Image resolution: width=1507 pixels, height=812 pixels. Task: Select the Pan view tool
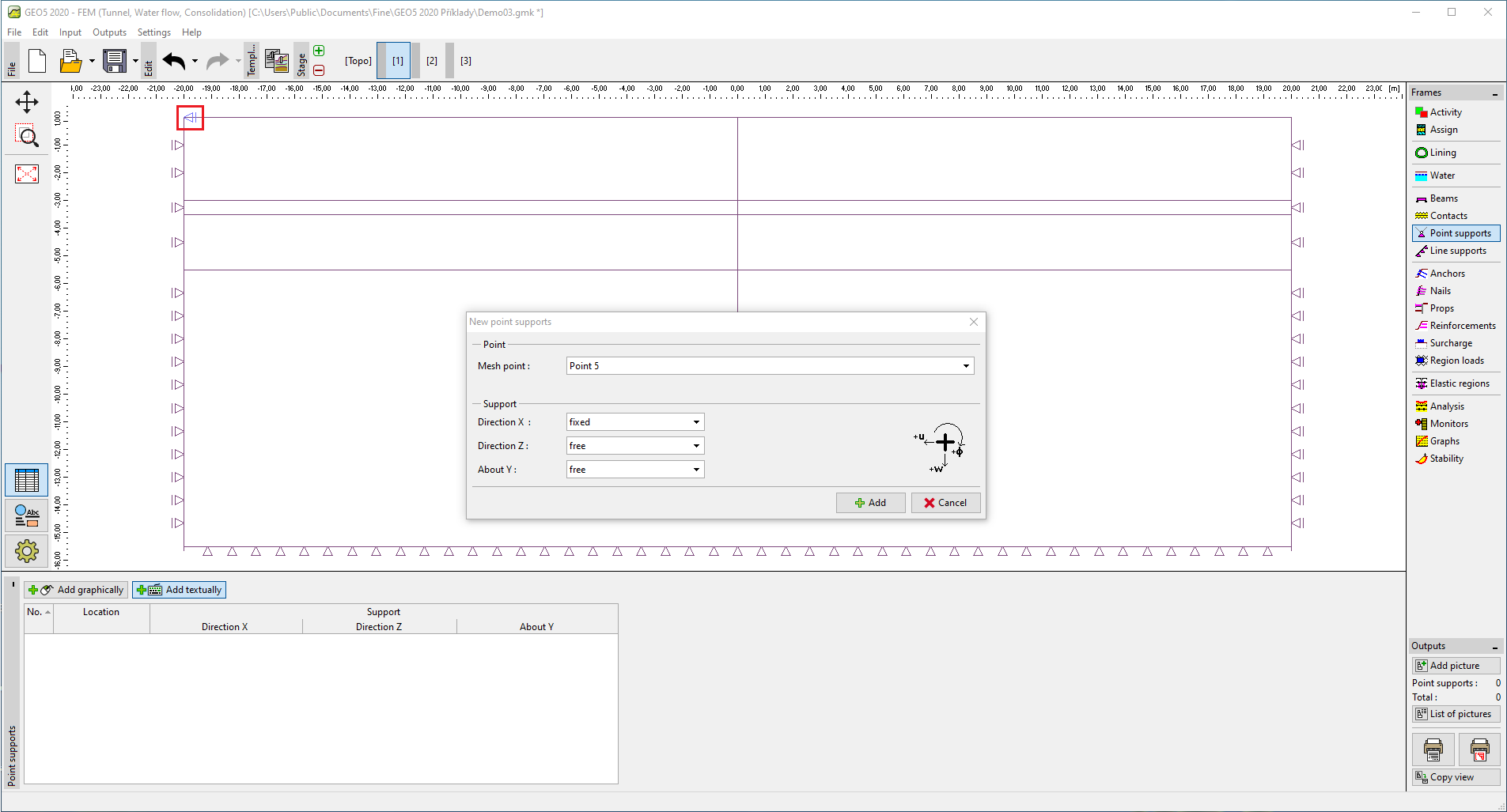pos(27,102)
